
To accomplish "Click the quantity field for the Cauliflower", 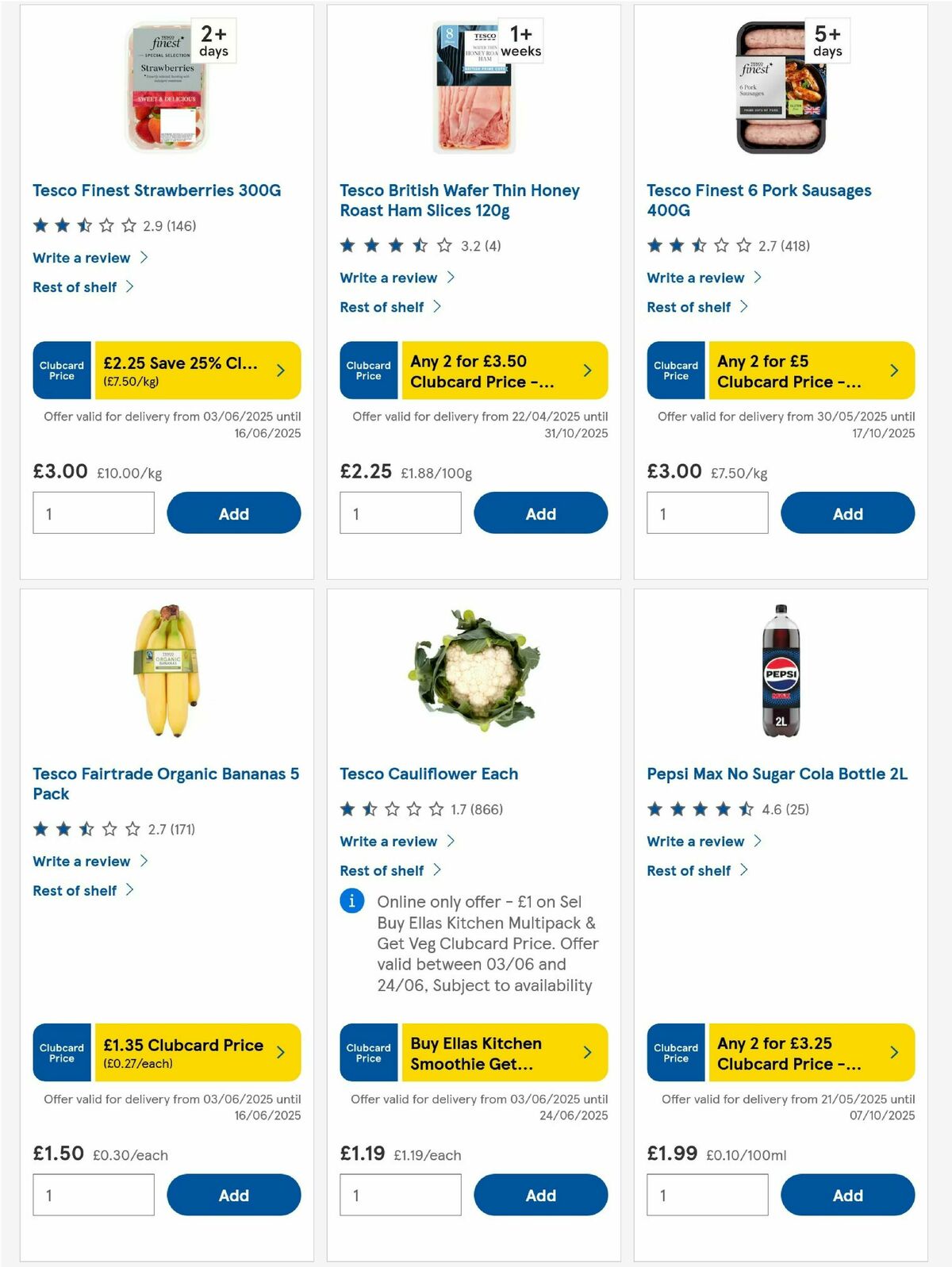I will pos(400,1194).
